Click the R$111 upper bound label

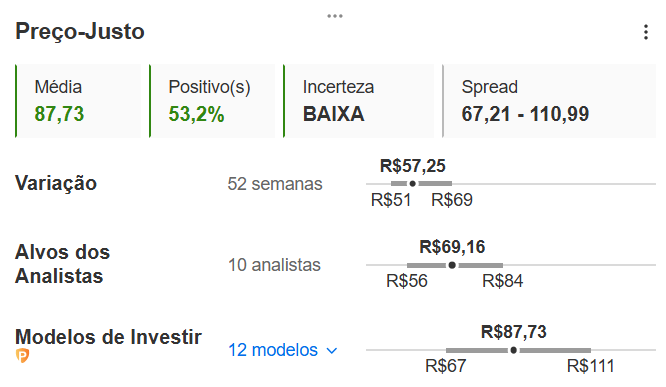[590, 366]
